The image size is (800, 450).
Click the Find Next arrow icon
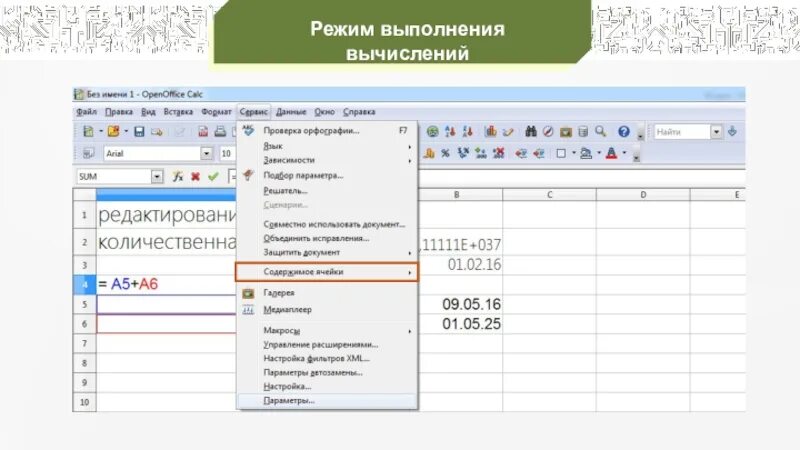click(732, 131)
